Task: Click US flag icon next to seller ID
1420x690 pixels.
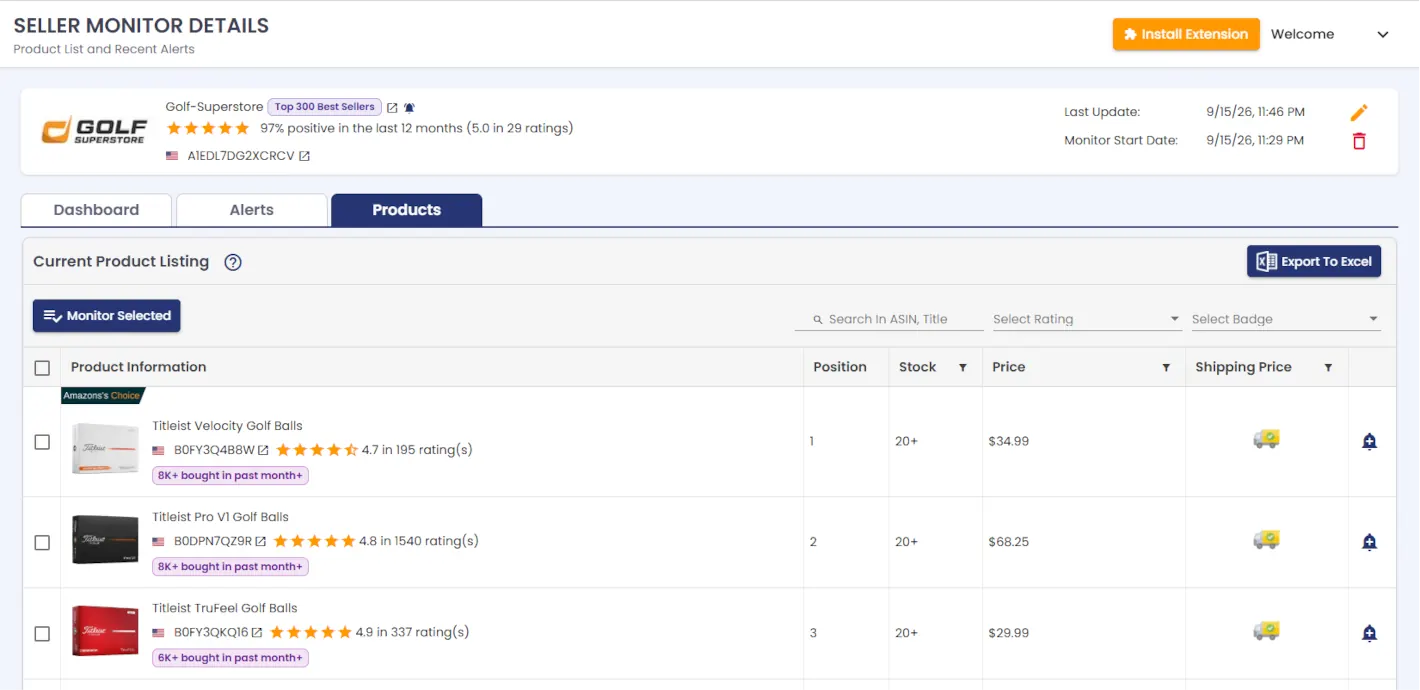Action: (x=172, y=156)
